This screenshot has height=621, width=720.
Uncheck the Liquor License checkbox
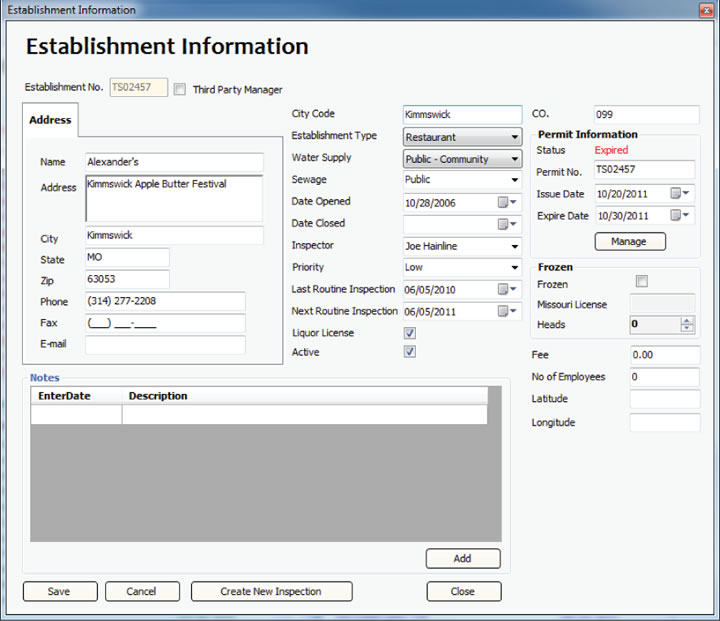coord(410,333)
